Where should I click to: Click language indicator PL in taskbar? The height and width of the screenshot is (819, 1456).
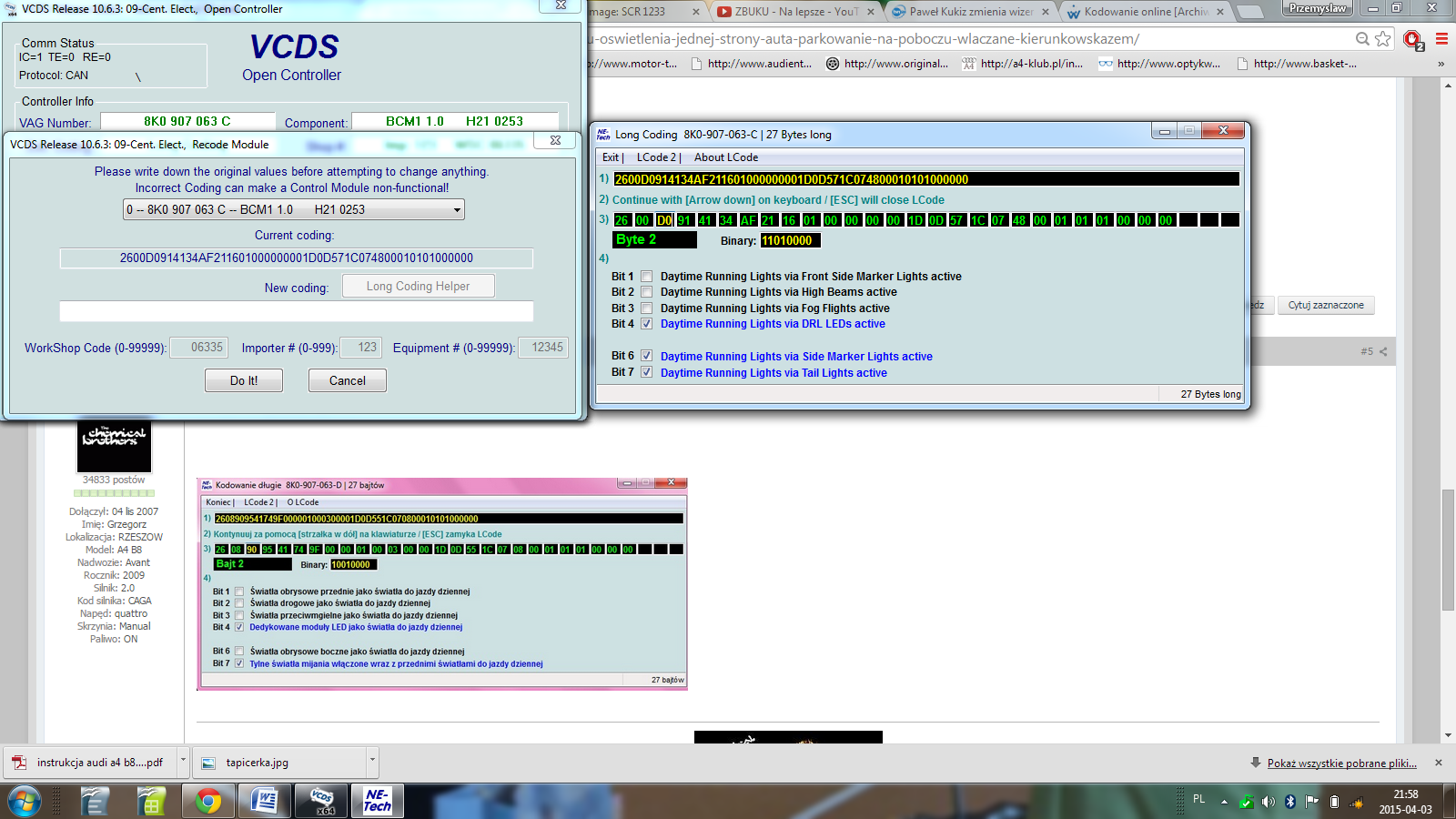(x=1199, y=799)
